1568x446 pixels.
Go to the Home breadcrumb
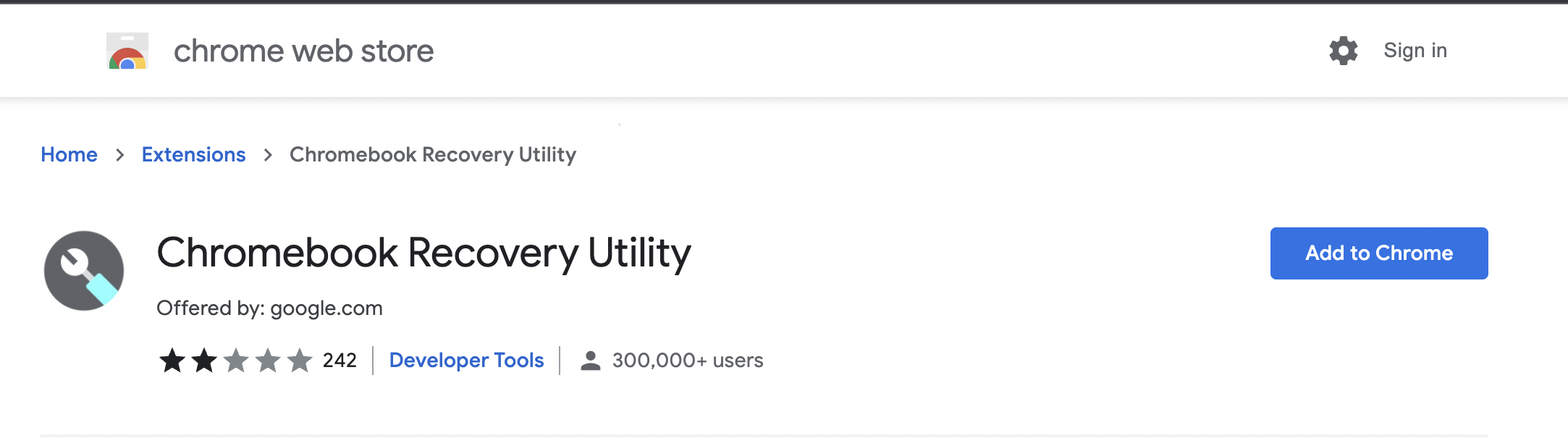tap(69, 155)
